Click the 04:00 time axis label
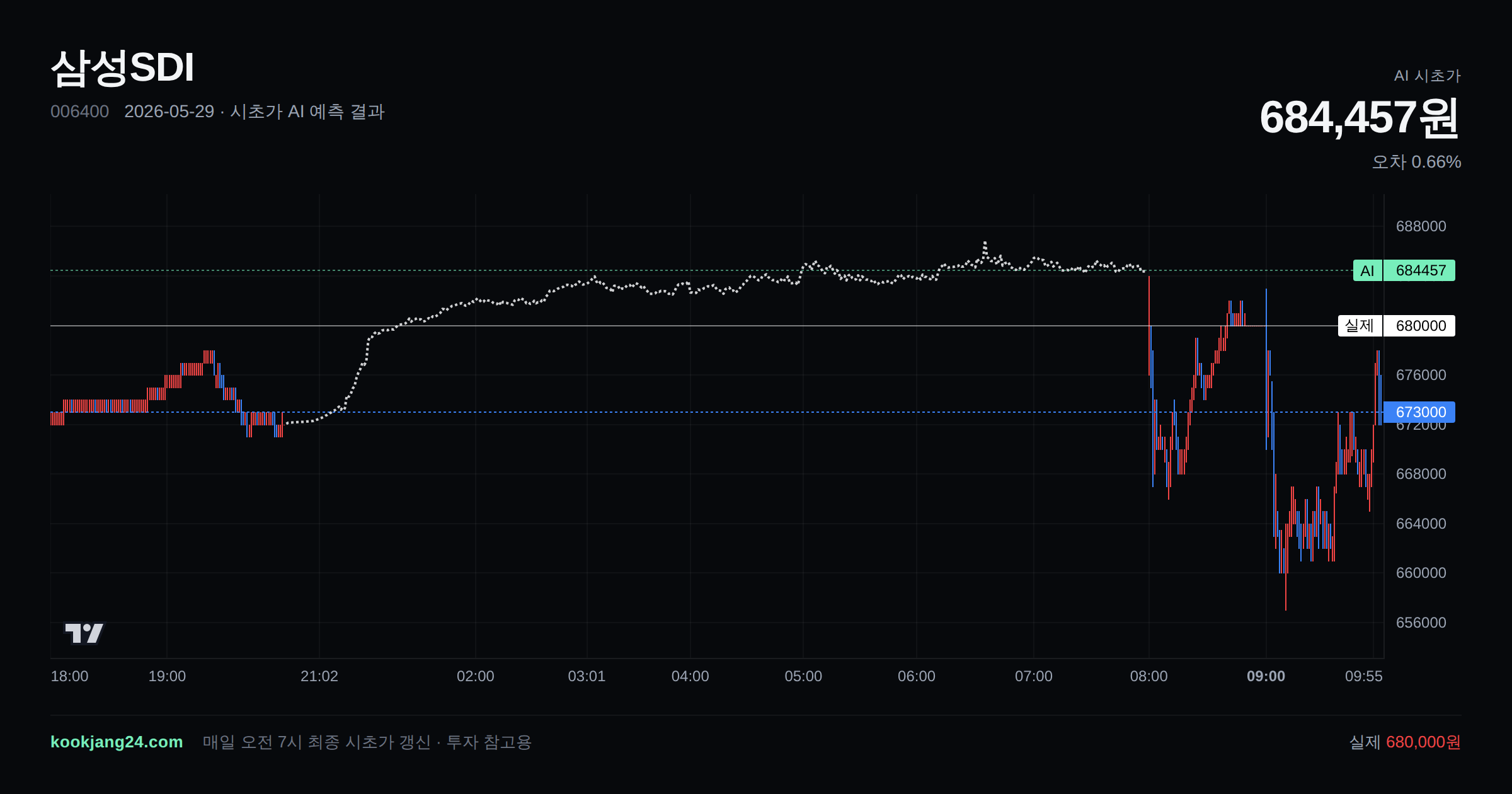Image resolution: width=1512 pixels, height=794 pixels. [x=690, y=676]
